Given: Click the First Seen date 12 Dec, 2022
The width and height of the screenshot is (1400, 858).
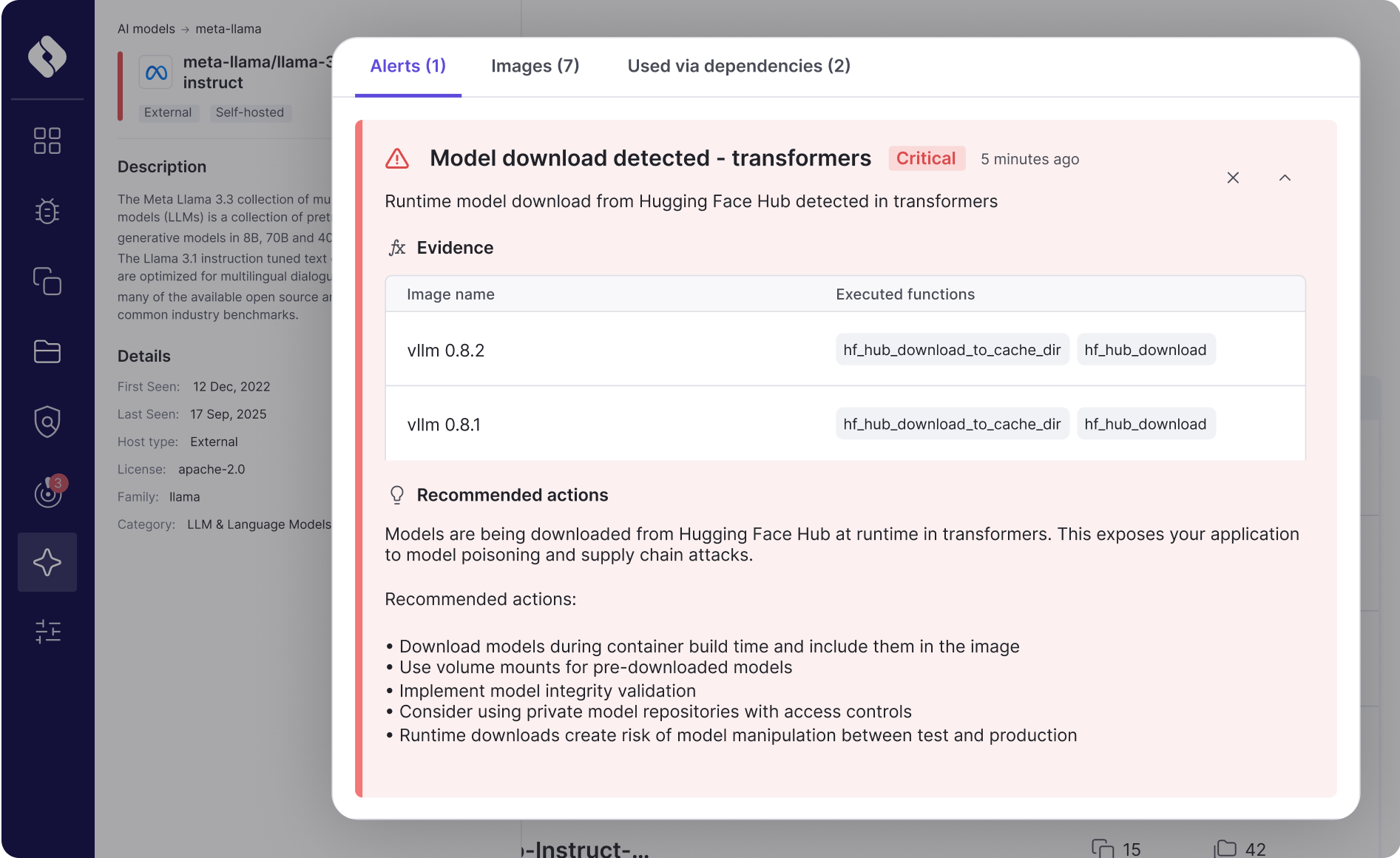Looking at the screenshot, I should pos(231,387).
